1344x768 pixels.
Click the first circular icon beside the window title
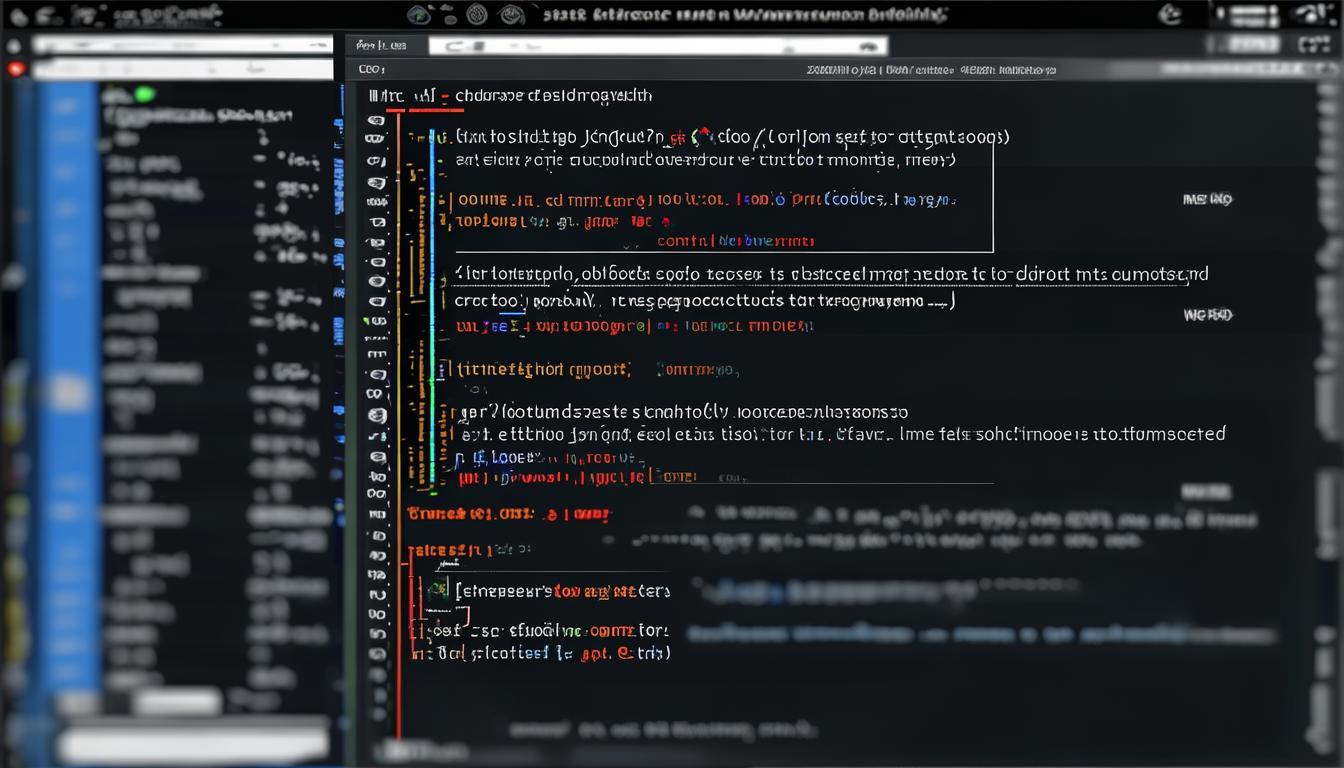[x=418, y=14]
